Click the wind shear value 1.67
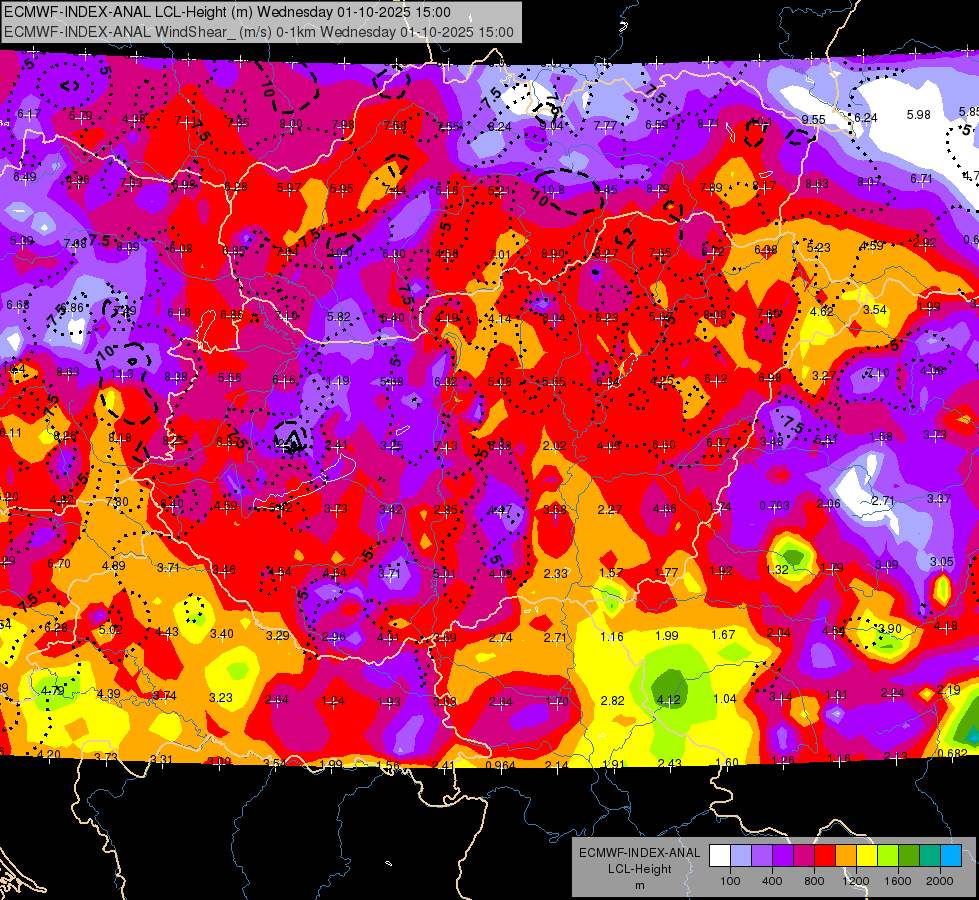The image size is (979, 900). pos(723,635)
